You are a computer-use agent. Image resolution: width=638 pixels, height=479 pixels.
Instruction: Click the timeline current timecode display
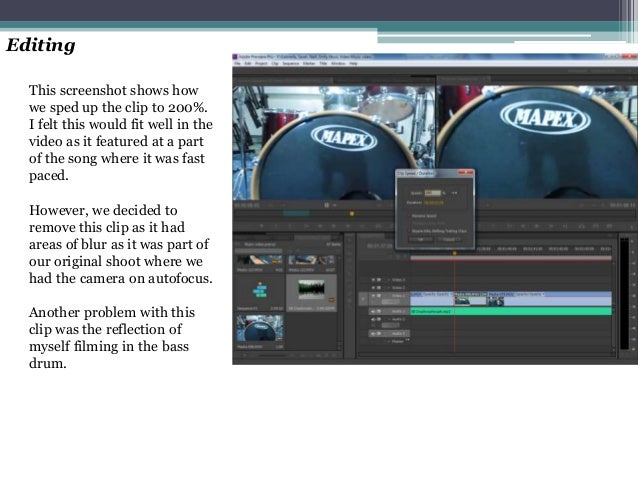tap(379, 246)
